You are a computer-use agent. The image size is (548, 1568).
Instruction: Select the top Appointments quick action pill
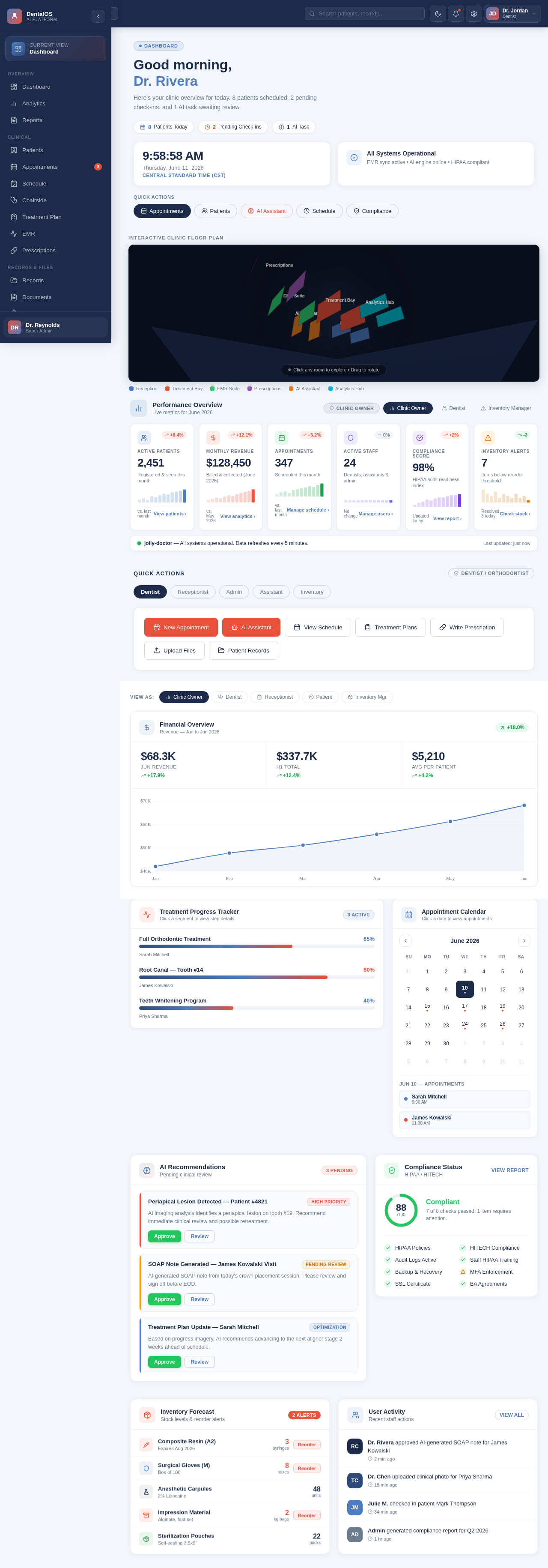[x=162, y=211]
